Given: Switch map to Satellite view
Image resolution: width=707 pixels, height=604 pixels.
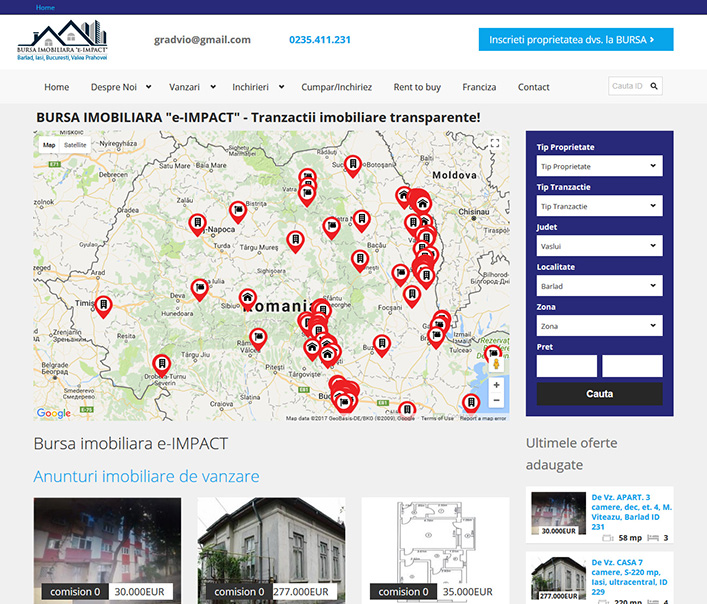Looking at the screenshot, I should coord(75,145).
